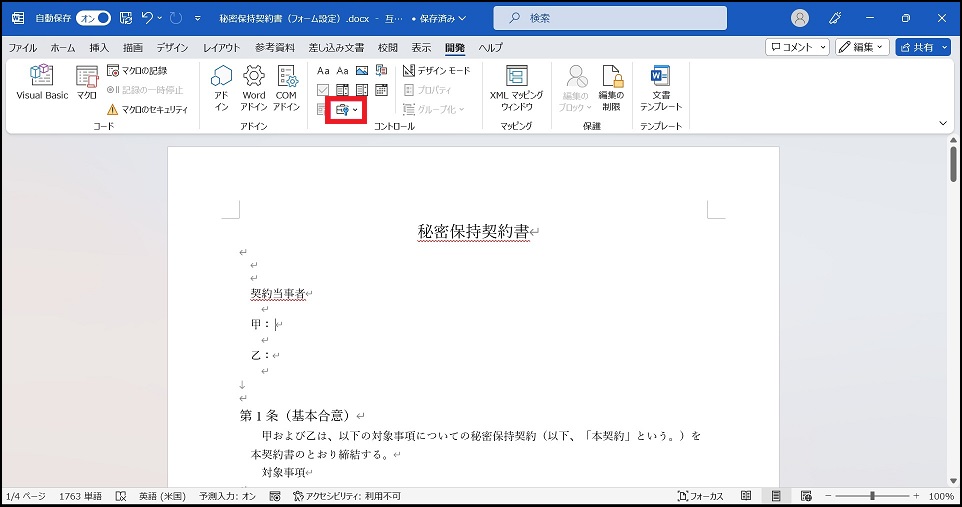Start recording a macro
Image resolution: width=962 pixels, height=507 pixels.
[137, 71]
